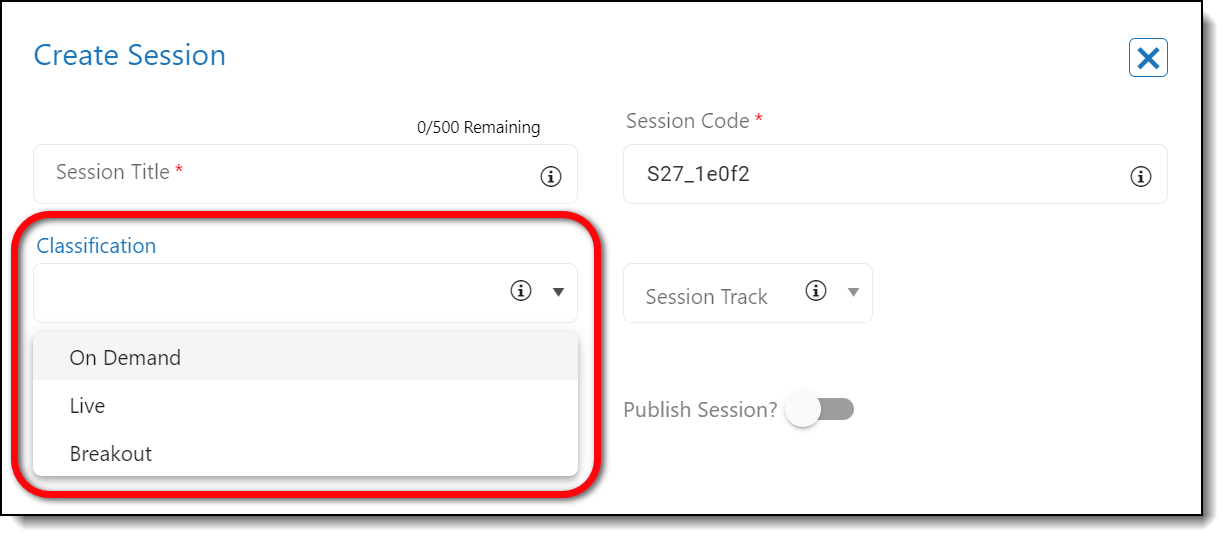Click the Session Code info icon
The width and height of the screenshot is (1228, 541).
tap(1140, 176)
